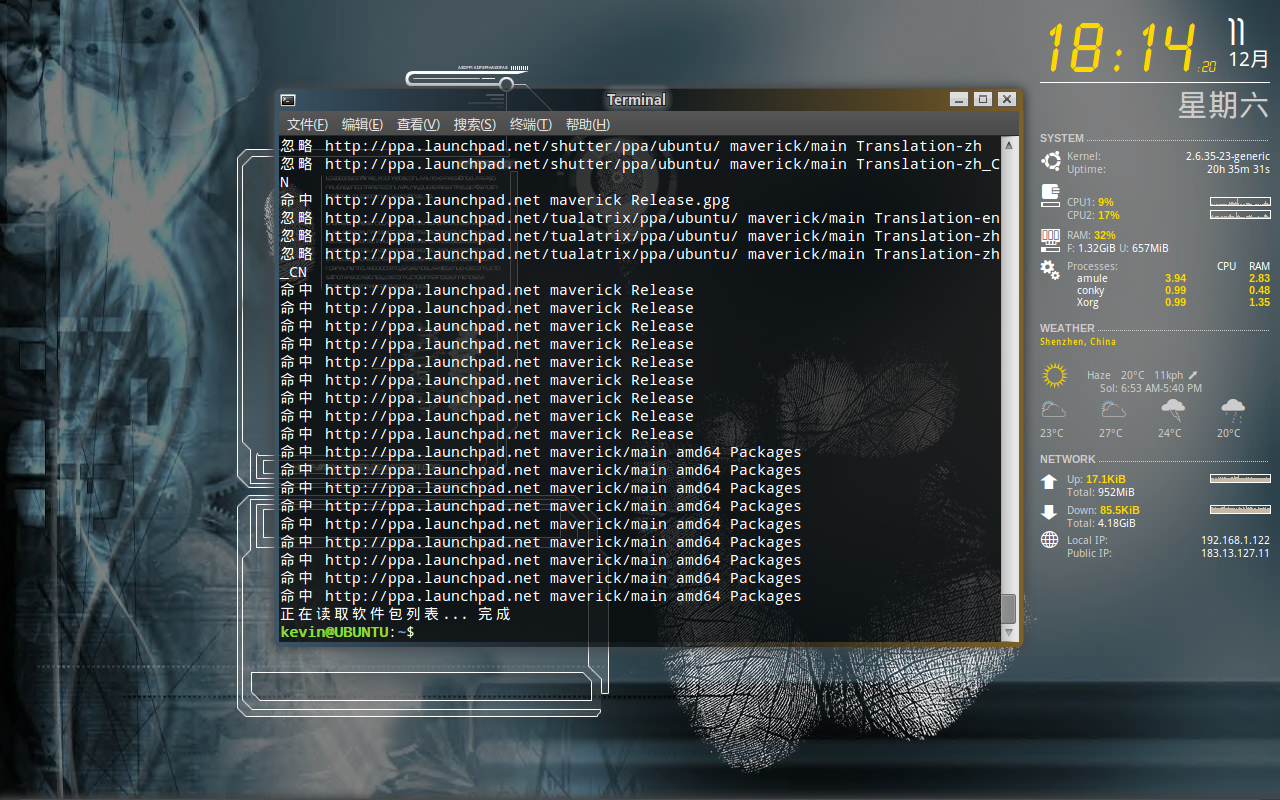Click the public IP 183.13.127.11
1280x800 pixels.
tap(1235, 554)
